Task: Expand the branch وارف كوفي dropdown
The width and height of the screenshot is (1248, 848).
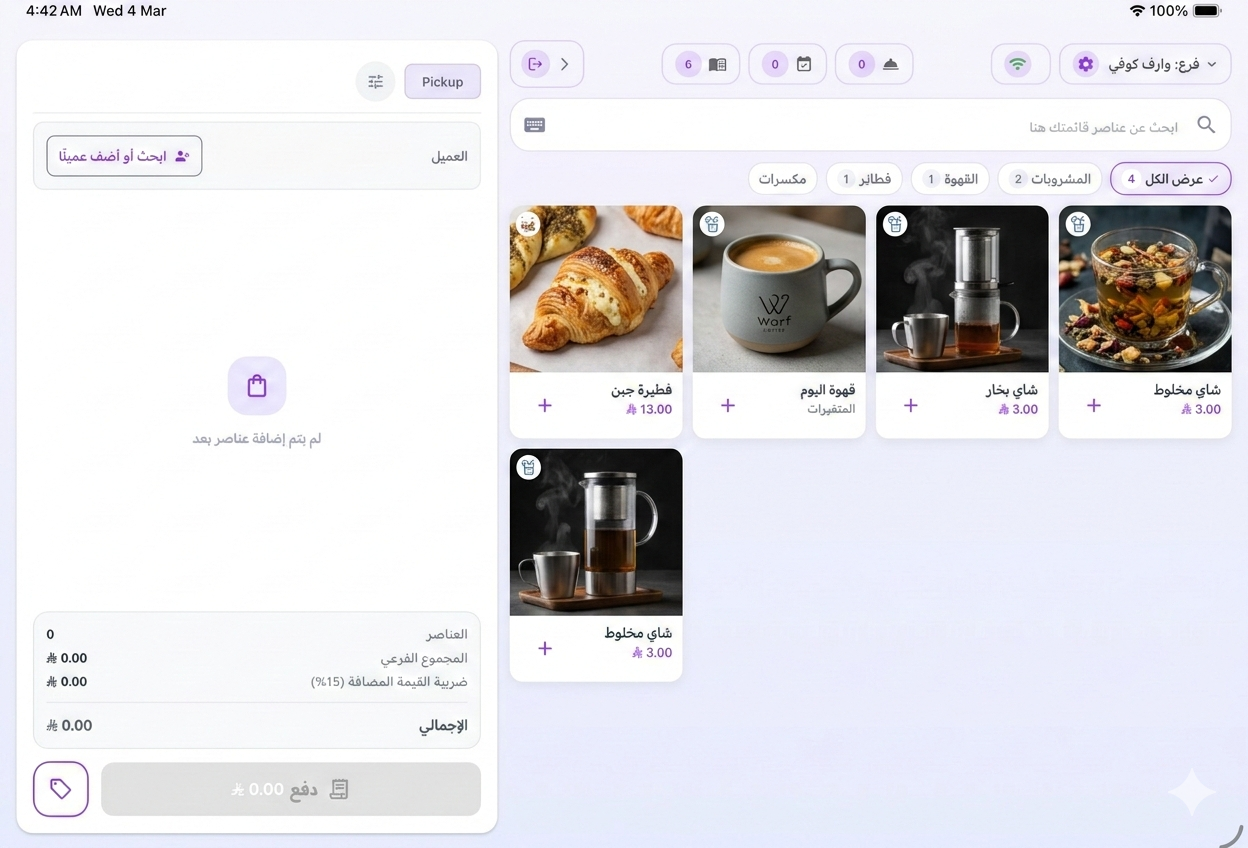Action: (1146, 64)
